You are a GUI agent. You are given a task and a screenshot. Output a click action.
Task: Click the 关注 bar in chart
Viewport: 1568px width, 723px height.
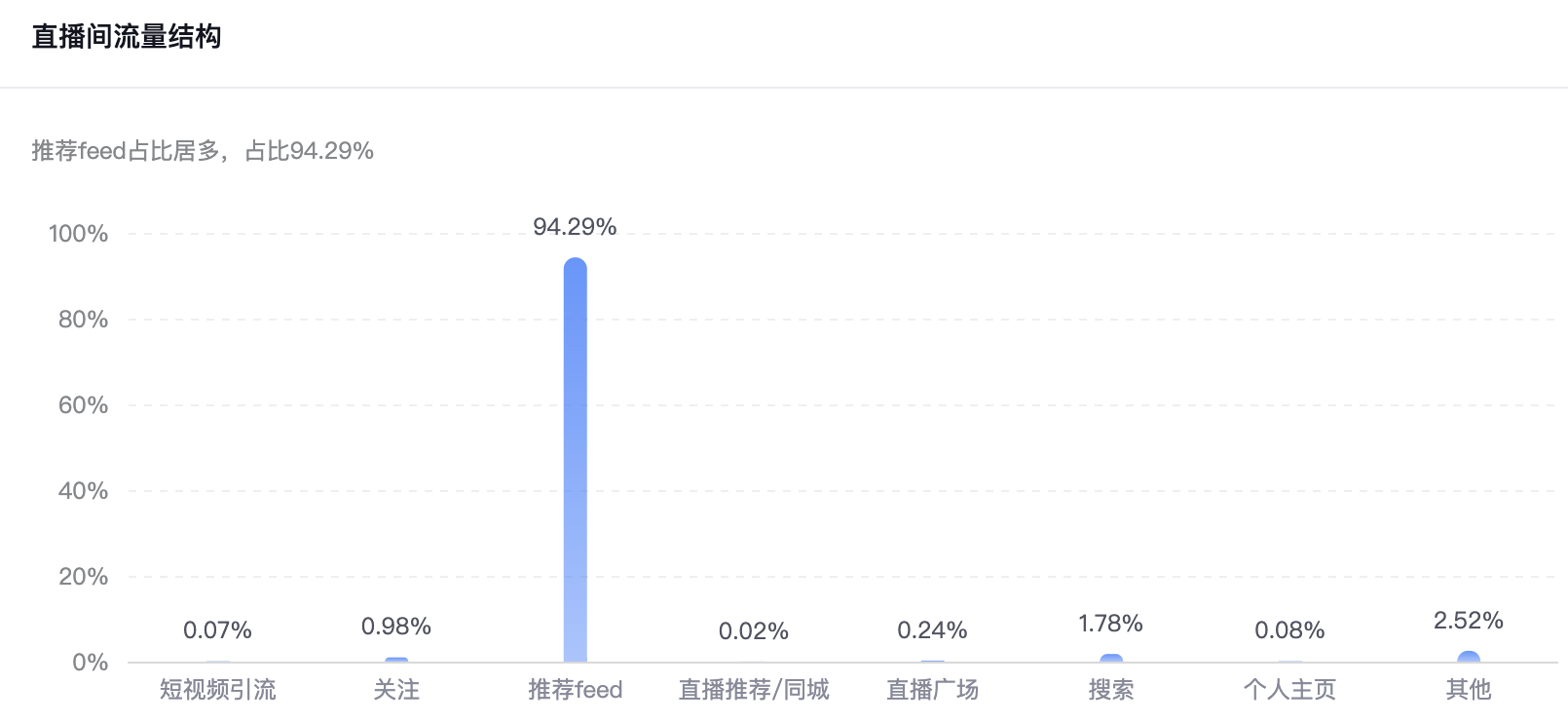click(x=396, y=660)
